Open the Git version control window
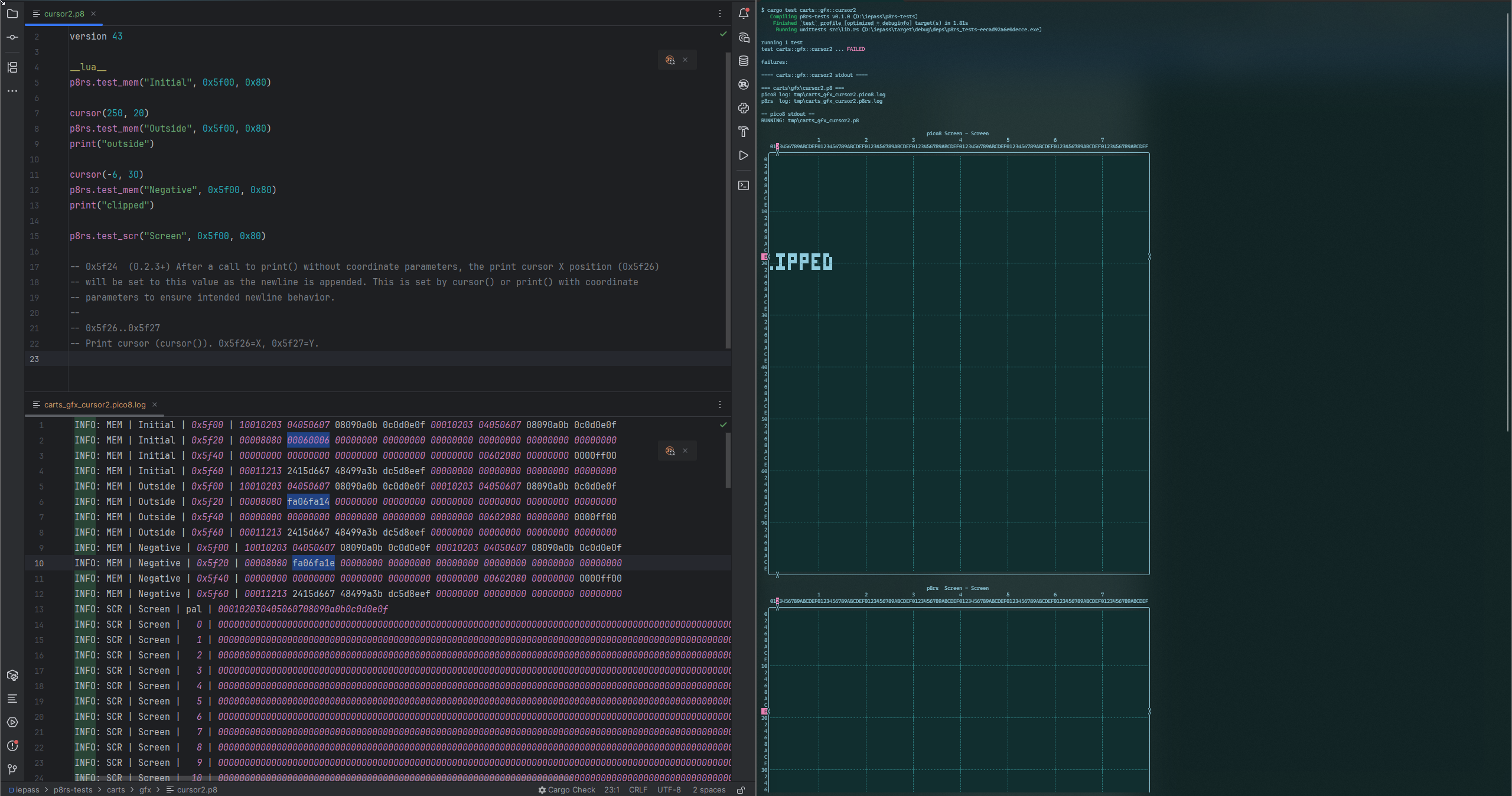 [x=12, y=769]
